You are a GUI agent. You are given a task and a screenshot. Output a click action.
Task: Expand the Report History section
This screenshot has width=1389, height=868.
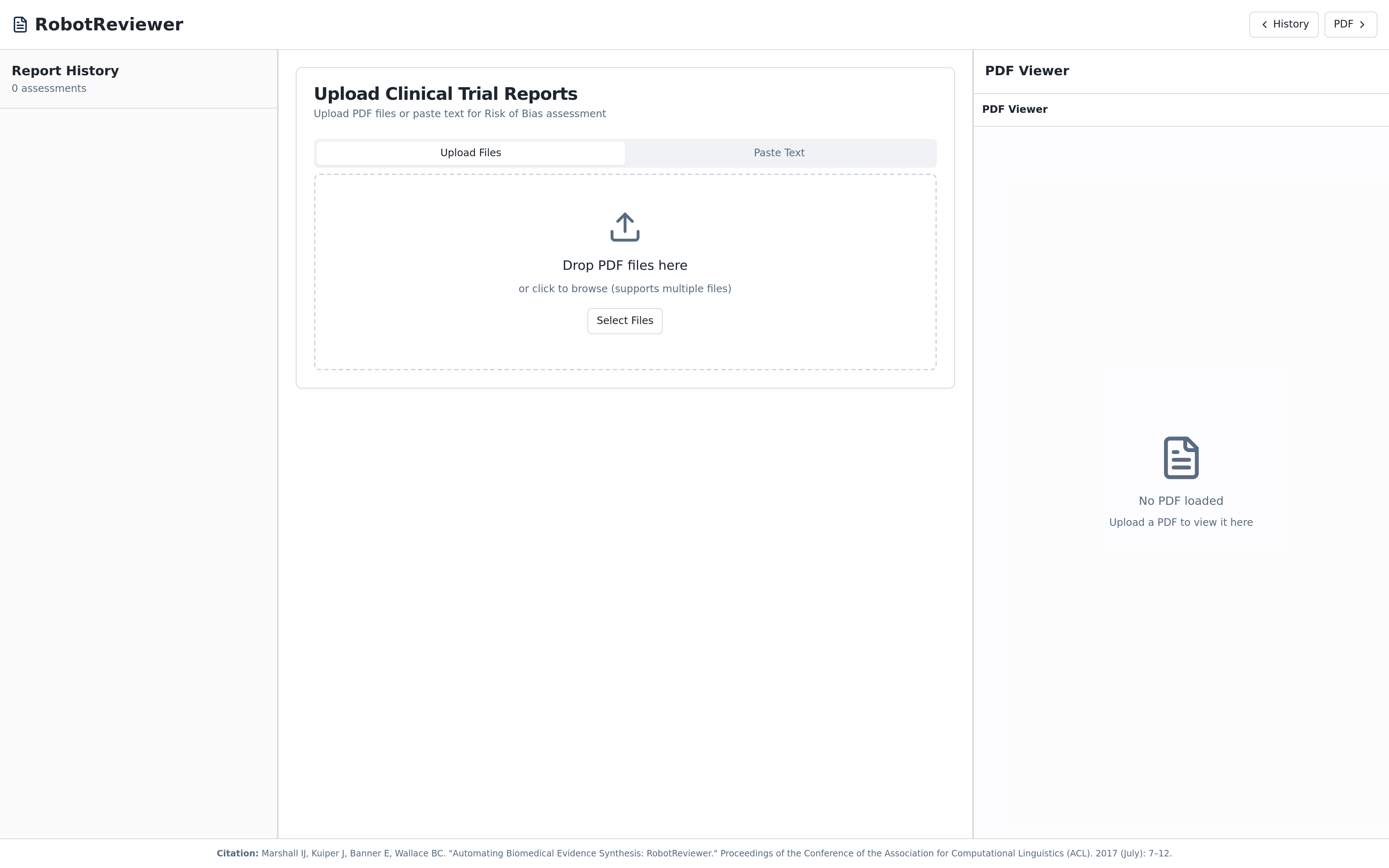pos(65,71)
